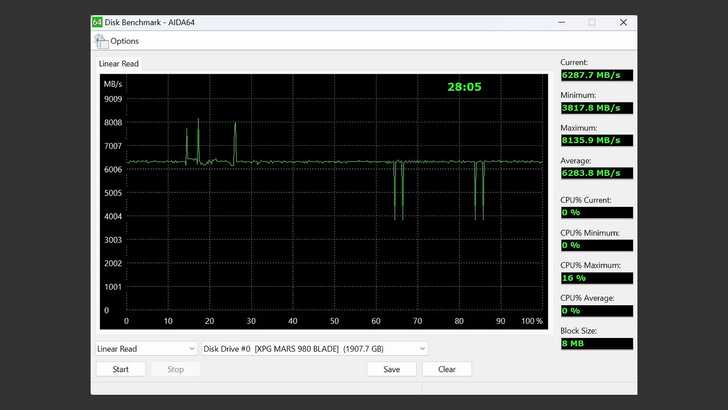Click the 28:05 elapsed timer in graph

(x=464, y=87)
